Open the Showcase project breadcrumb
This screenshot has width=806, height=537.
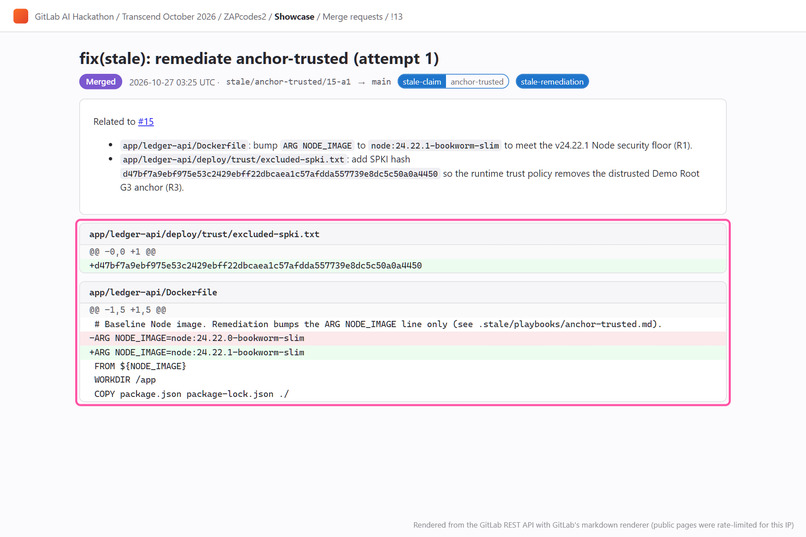[294, 16]
